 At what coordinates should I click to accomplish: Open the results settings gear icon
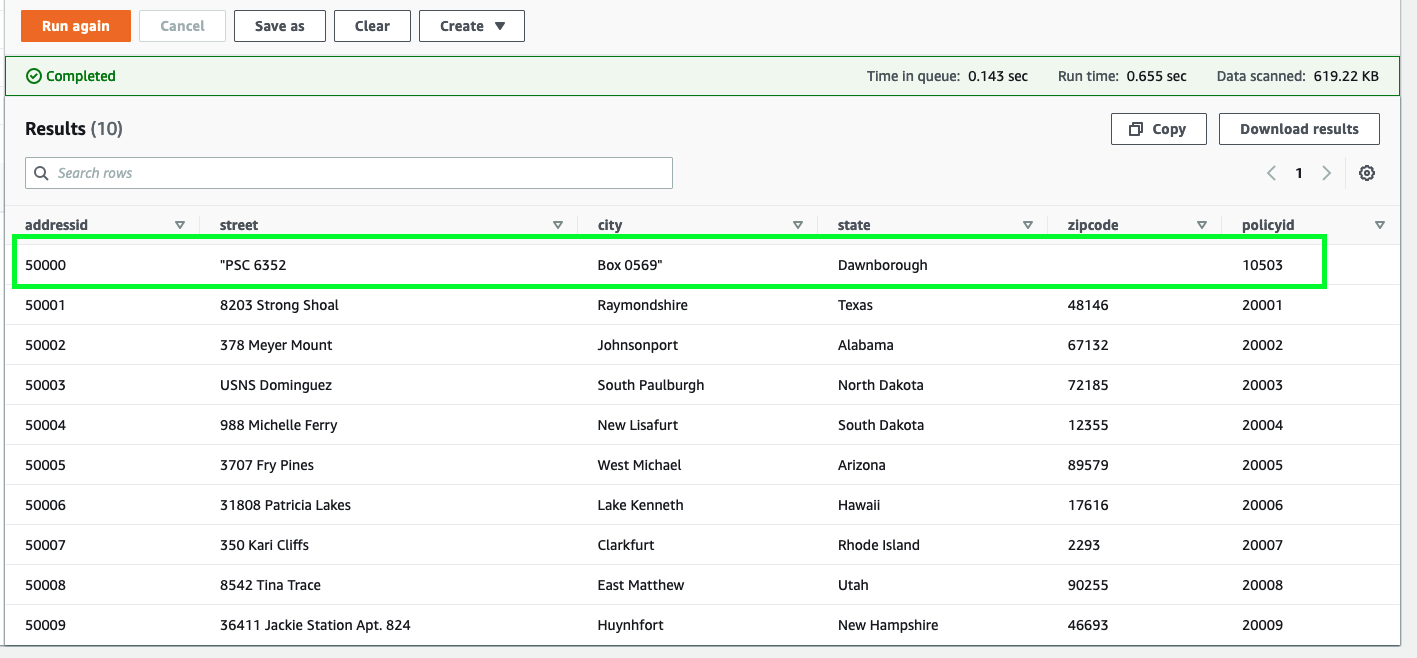tap(1367, 173)
